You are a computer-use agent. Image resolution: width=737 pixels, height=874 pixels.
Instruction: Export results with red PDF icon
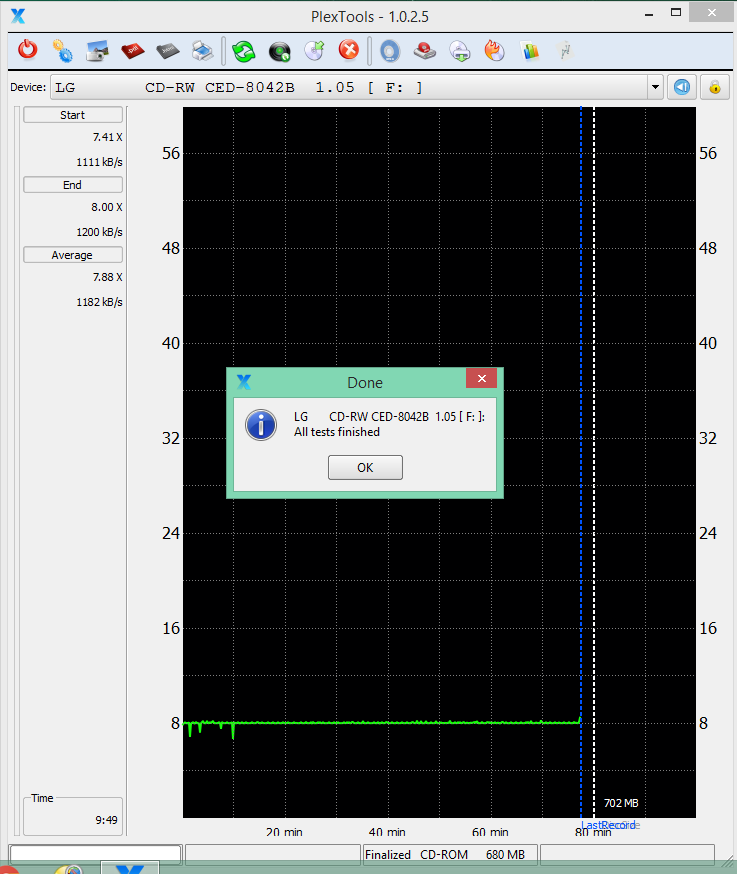tap(133, 51)
